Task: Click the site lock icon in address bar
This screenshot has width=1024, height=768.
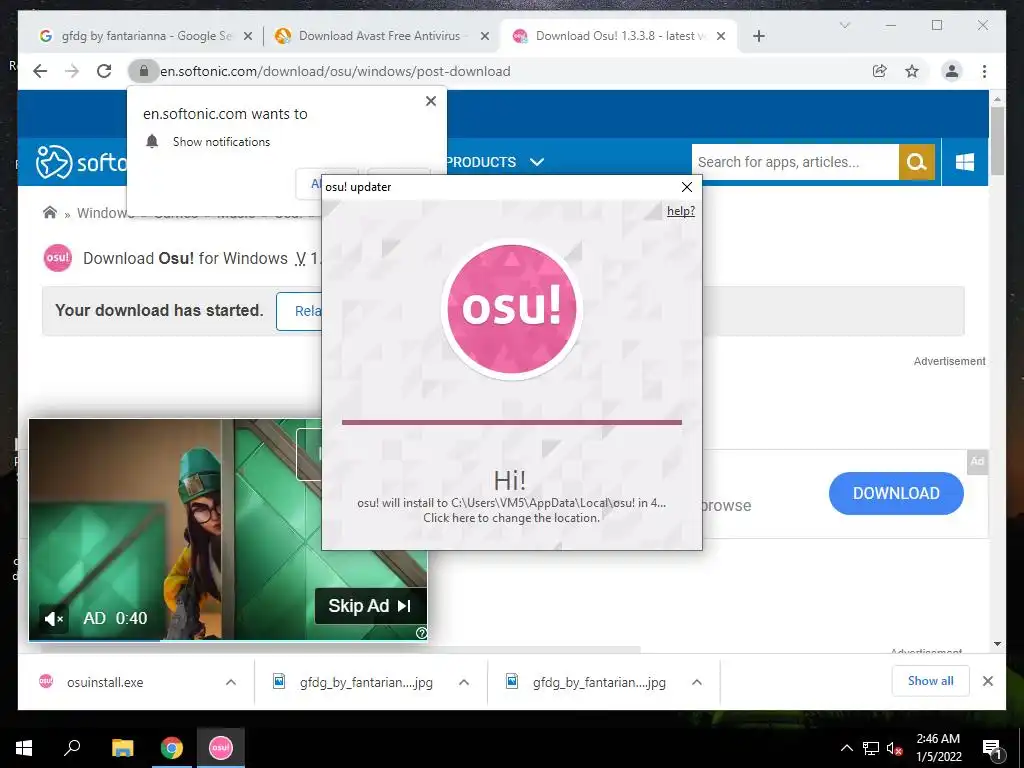Action: pos(144,71)
